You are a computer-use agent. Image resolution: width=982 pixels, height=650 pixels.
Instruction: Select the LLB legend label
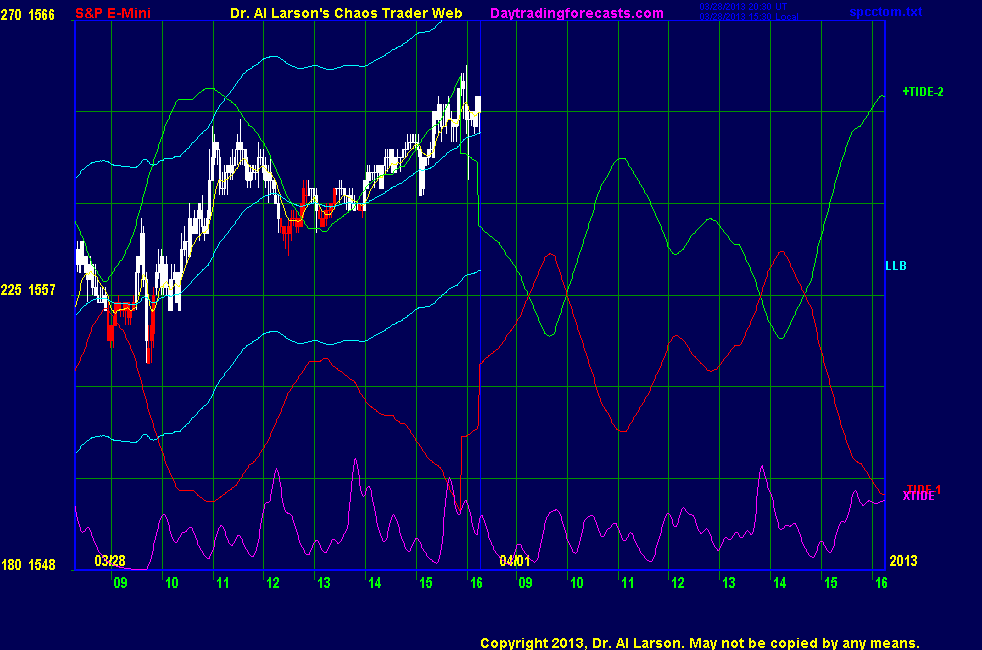[896, 266]
